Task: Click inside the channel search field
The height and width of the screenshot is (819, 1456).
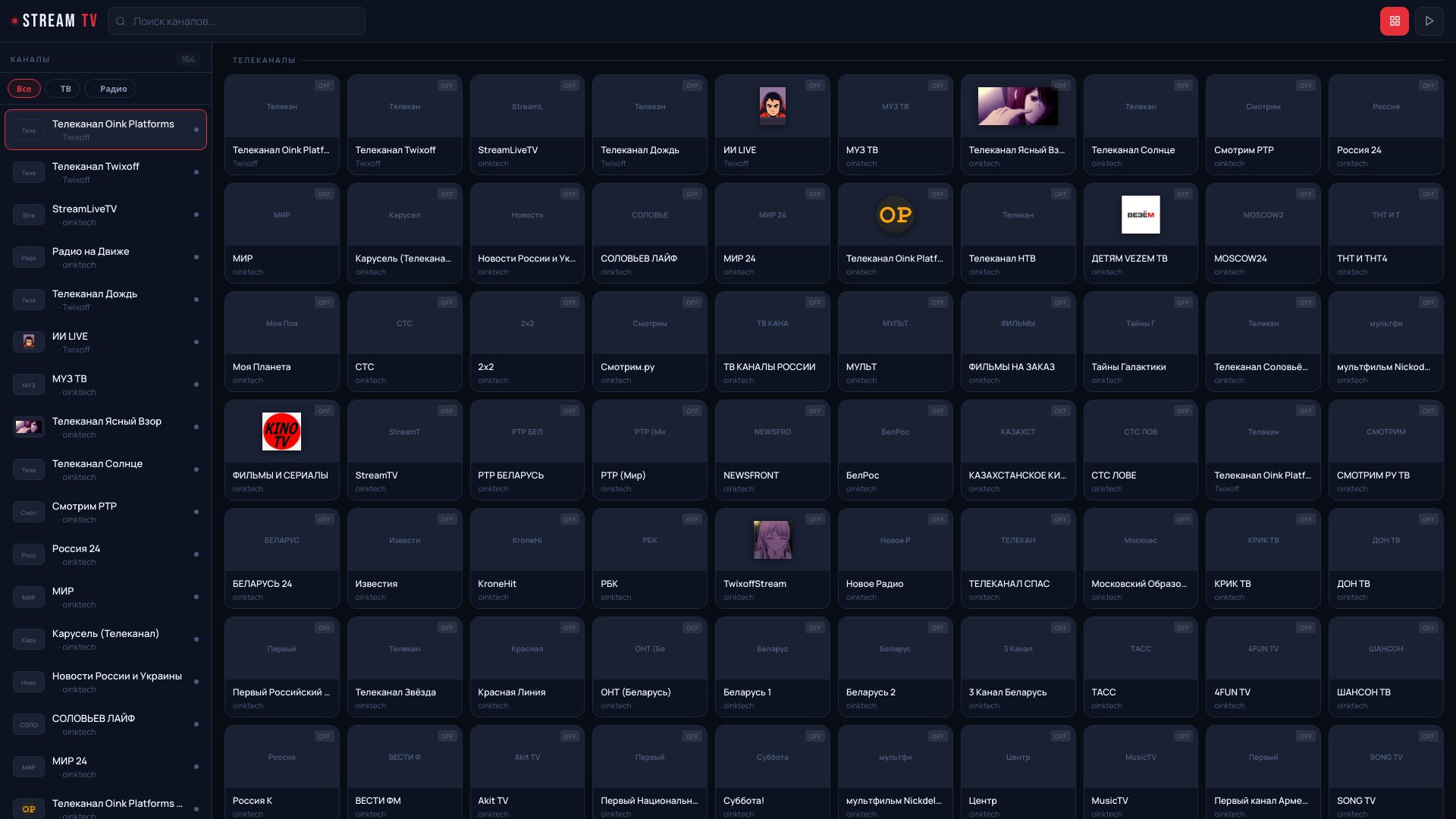Action: [235, 20]
